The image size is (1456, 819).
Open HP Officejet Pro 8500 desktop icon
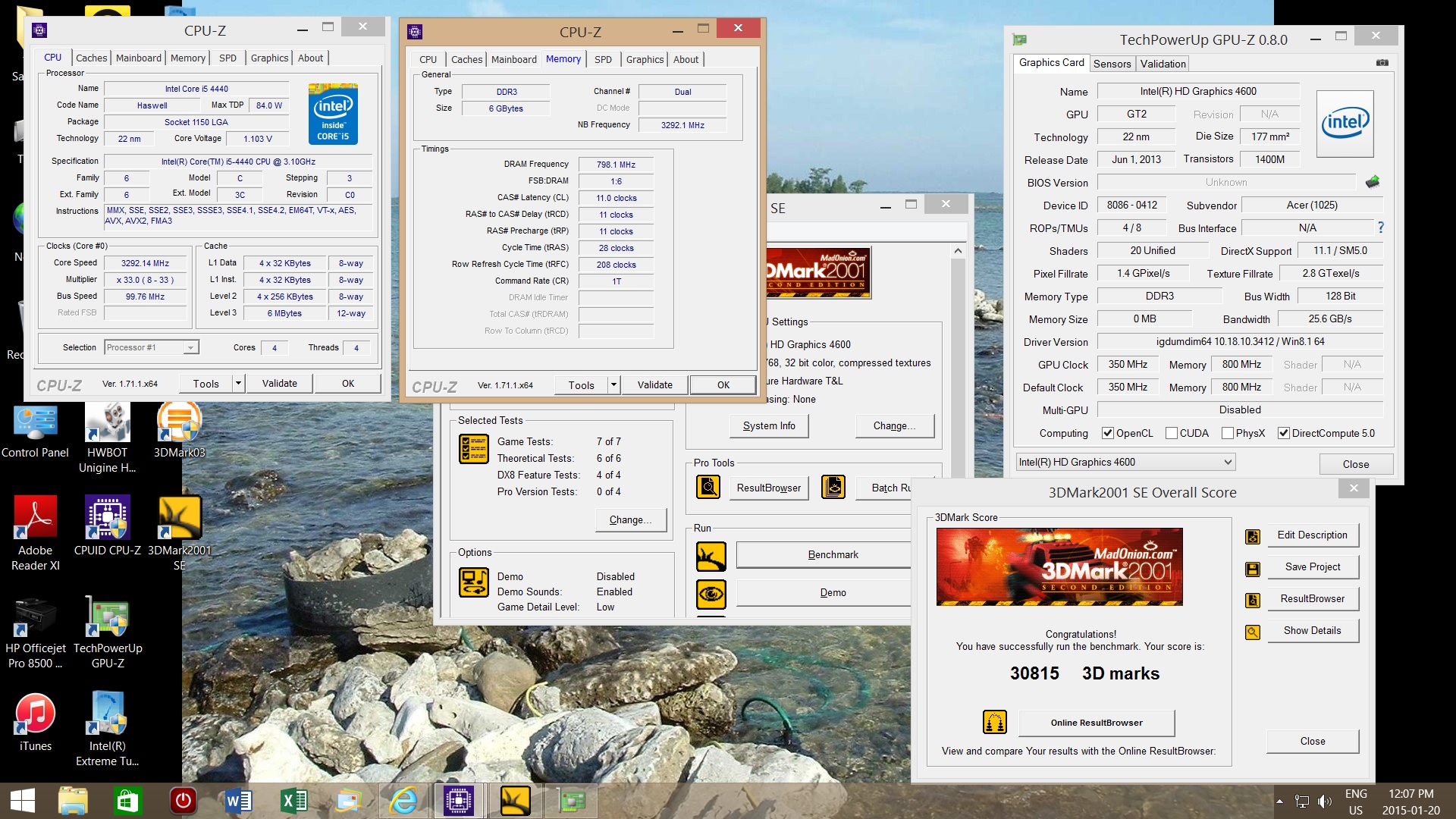(35, 633)
